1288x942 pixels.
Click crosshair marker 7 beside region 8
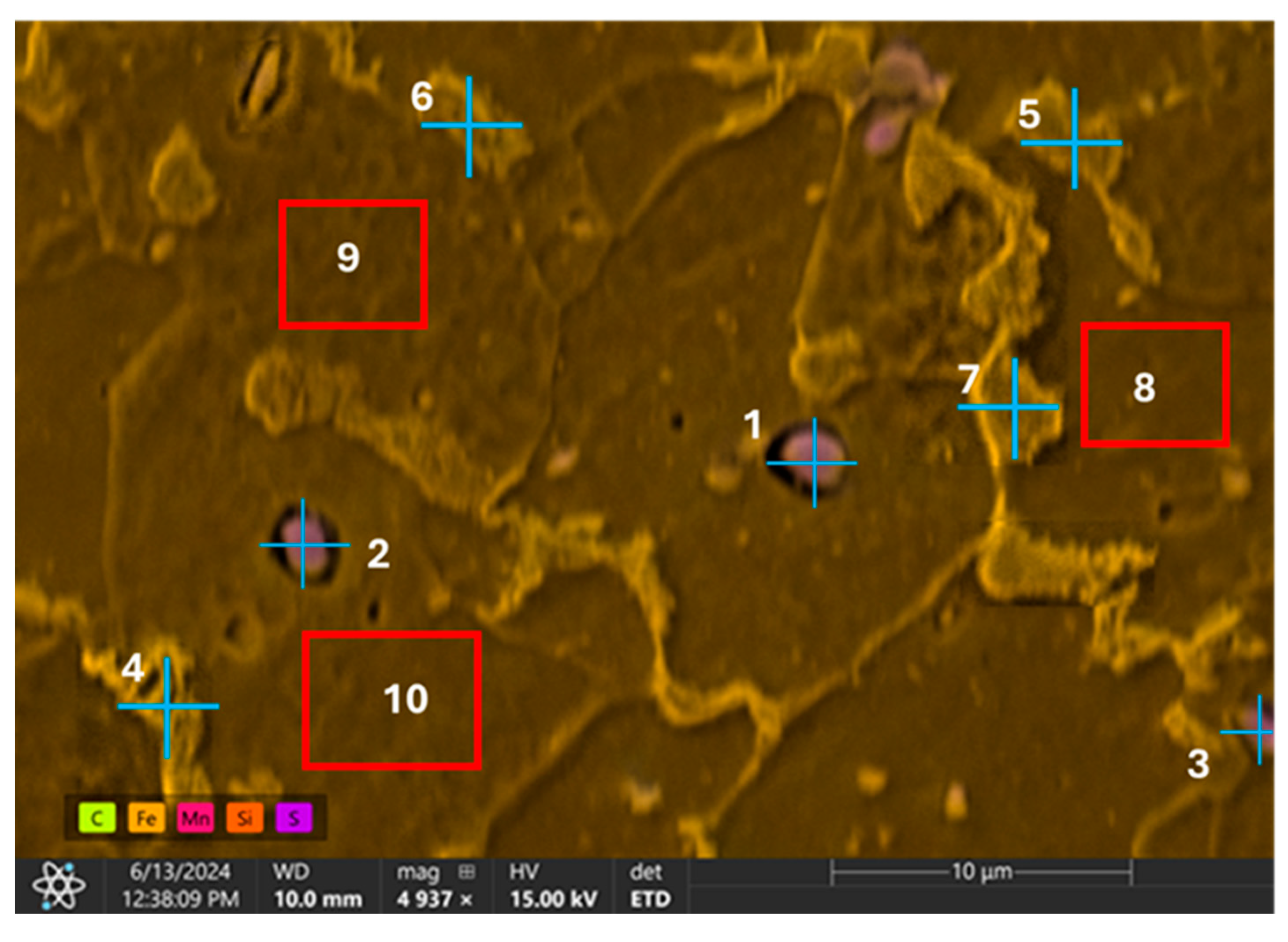coord(1015,407)
